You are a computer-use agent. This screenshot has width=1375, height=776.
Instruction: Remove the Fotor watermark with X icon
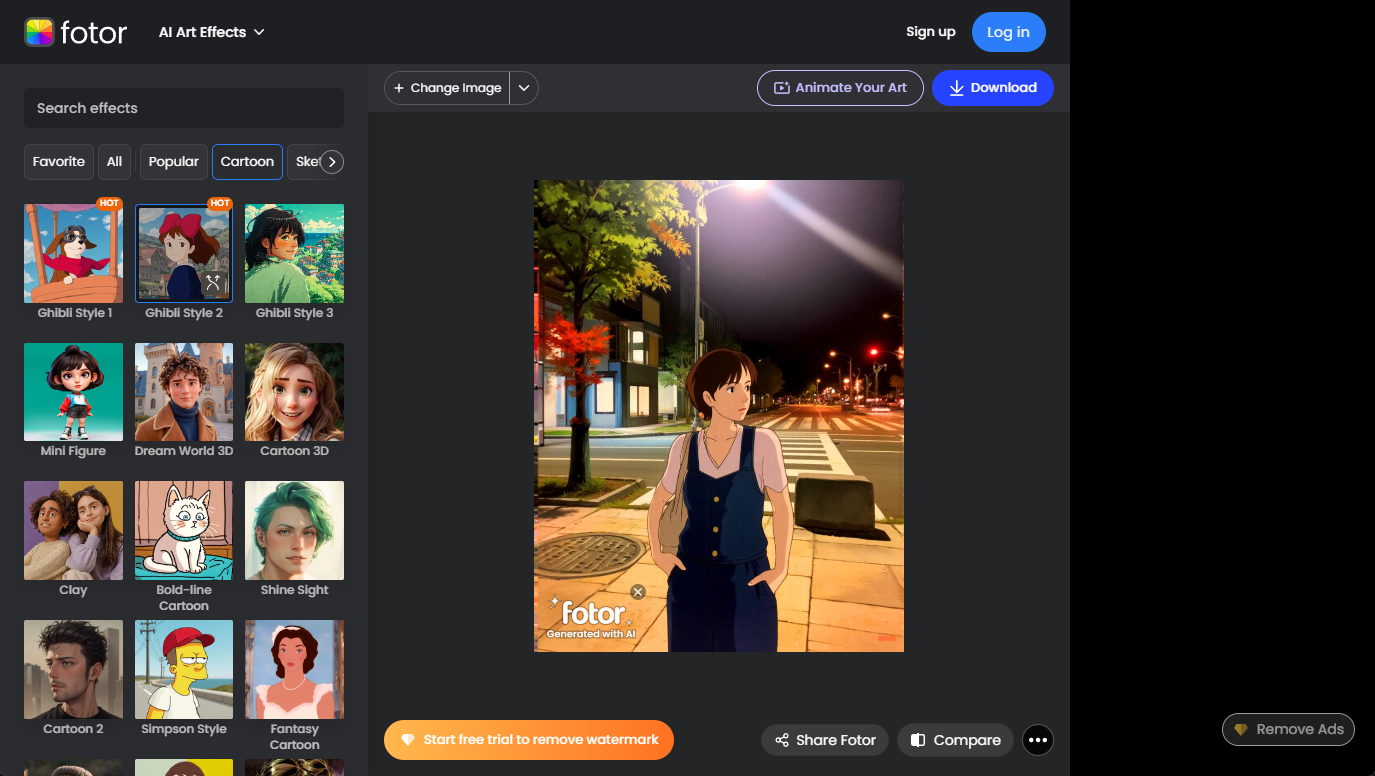click(638, 592)
